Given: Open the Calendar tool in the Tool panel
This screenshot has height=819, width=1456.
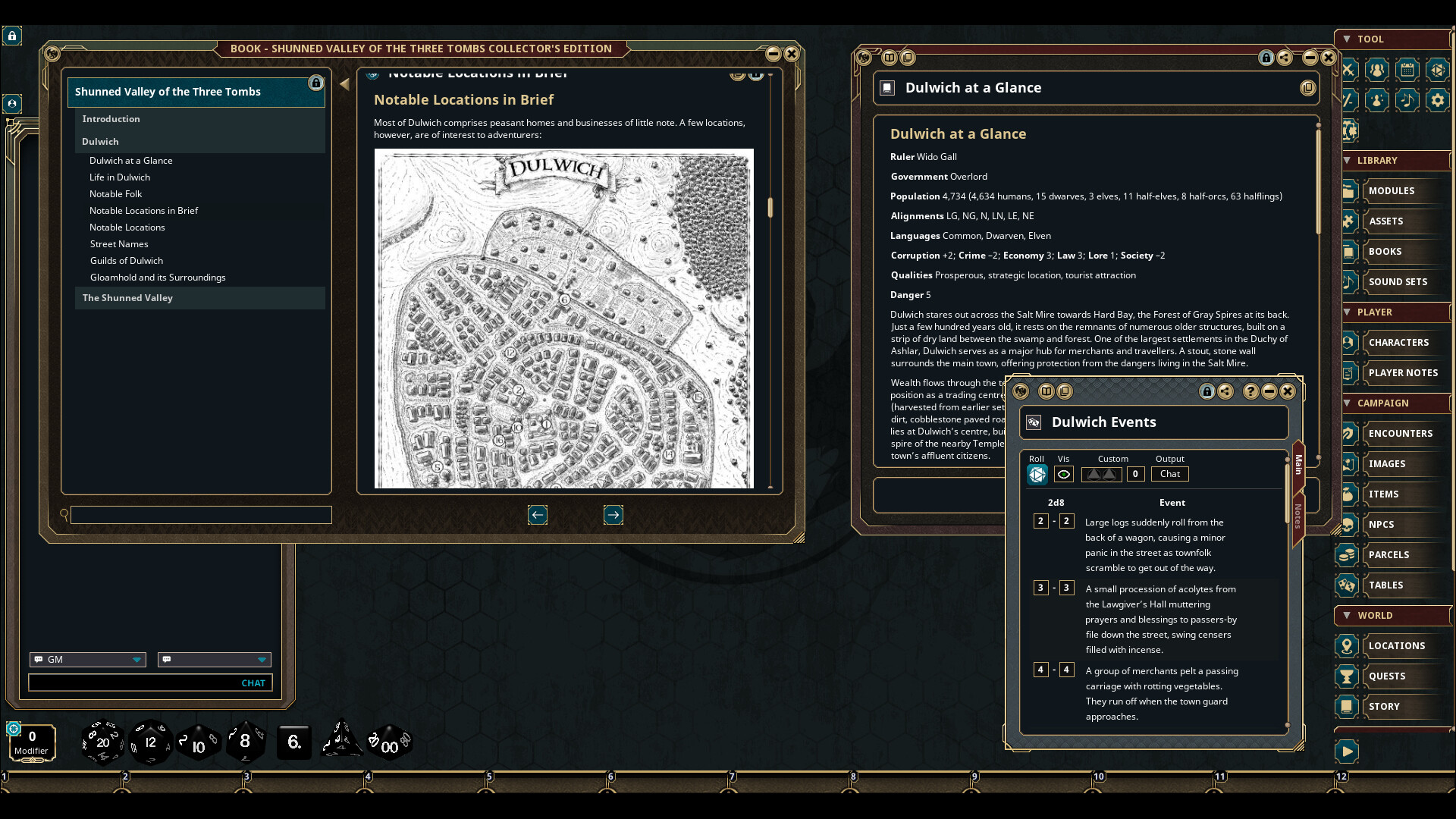Looking at the screenshot, I should click(1407, 70).
